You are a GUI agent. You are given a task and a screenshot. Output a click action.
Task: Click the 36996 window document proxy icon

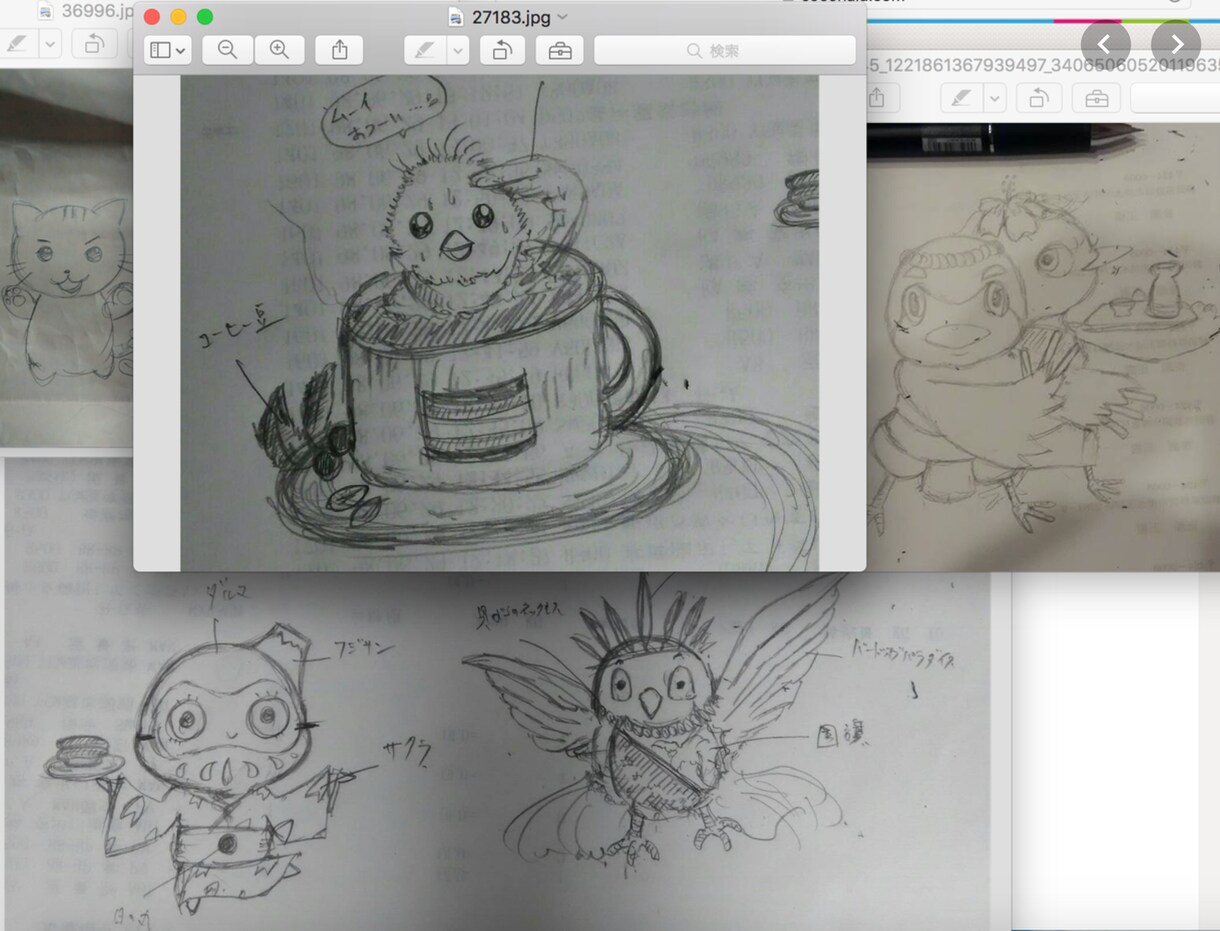[45, 12]
